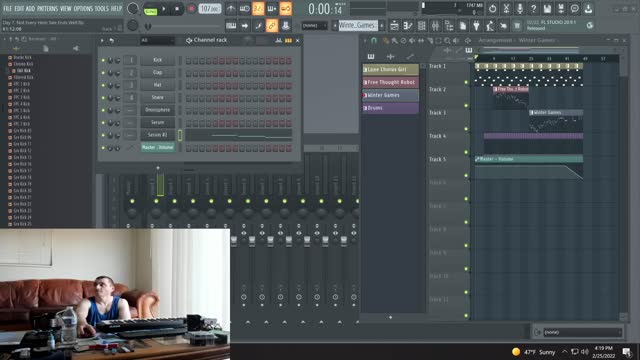This screenshot has width=640, height=360.
Task: Open the Channel rack options arrow menu
Action: (x=102, y=40)
